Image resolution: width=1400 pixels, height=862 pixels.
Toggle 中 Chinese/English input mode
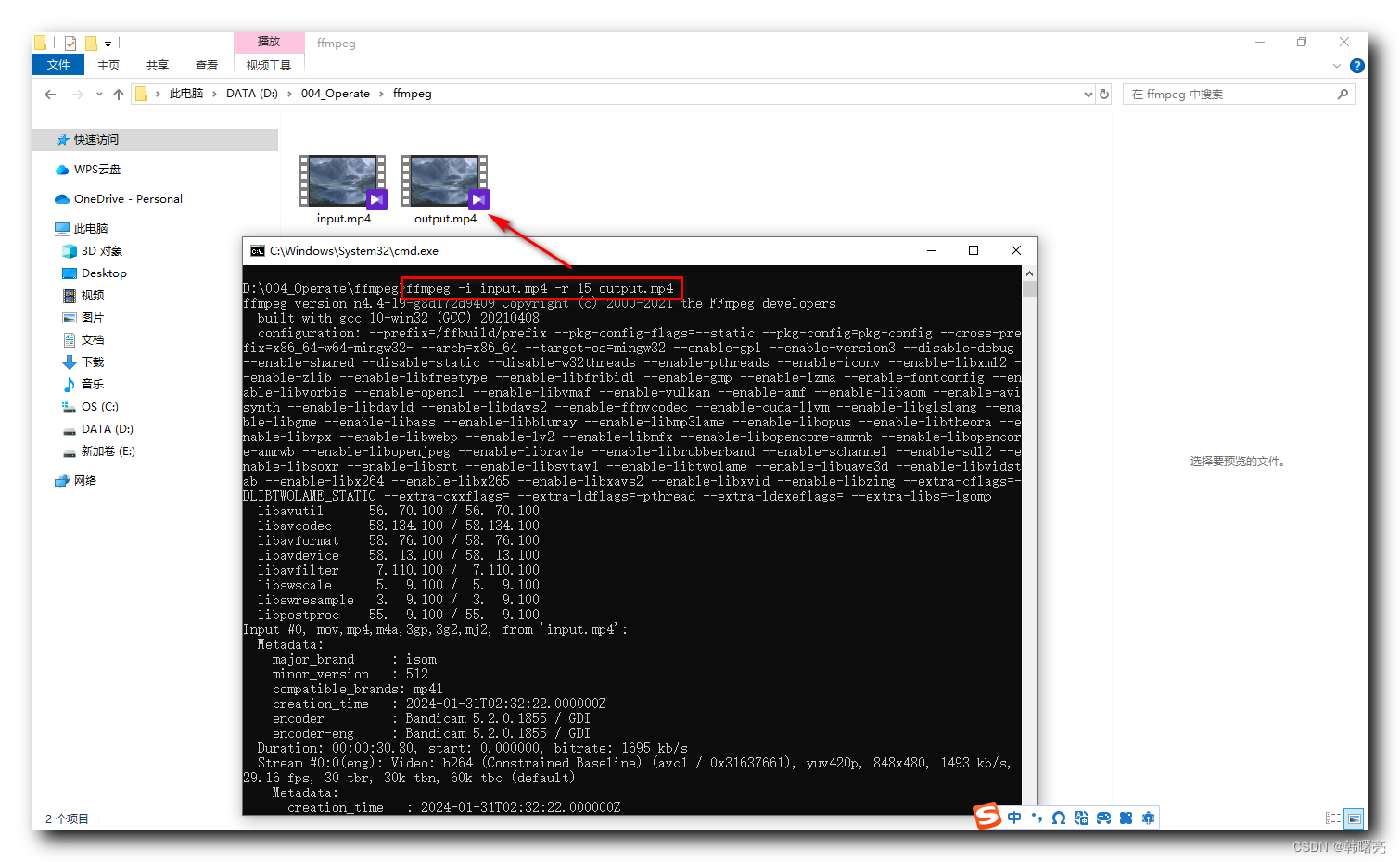pos(1014,818)
